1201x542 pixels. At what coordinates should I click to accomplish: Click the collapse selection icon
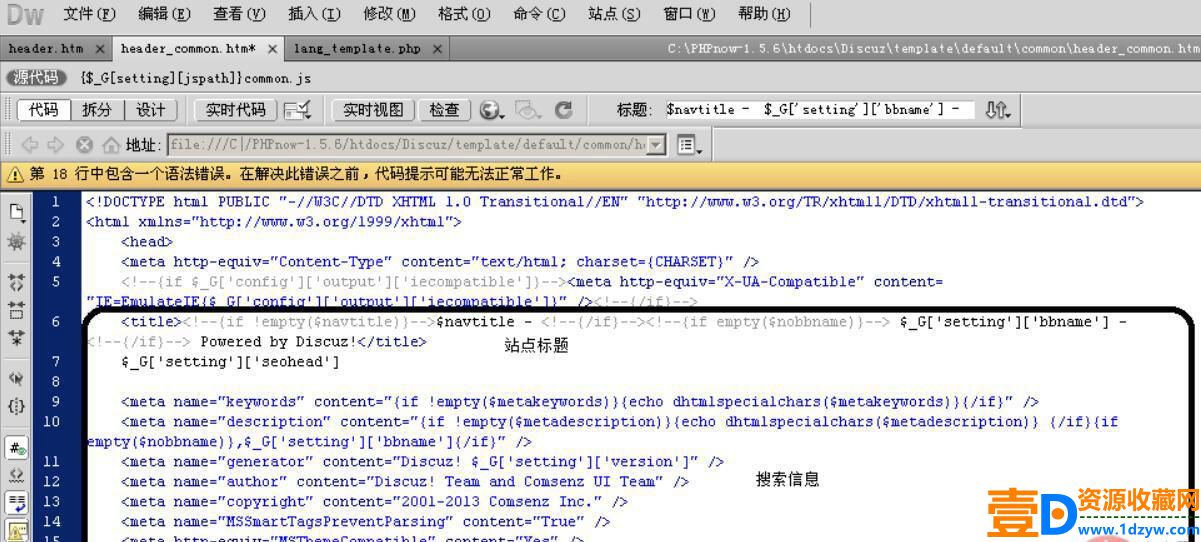click(17, 309)
